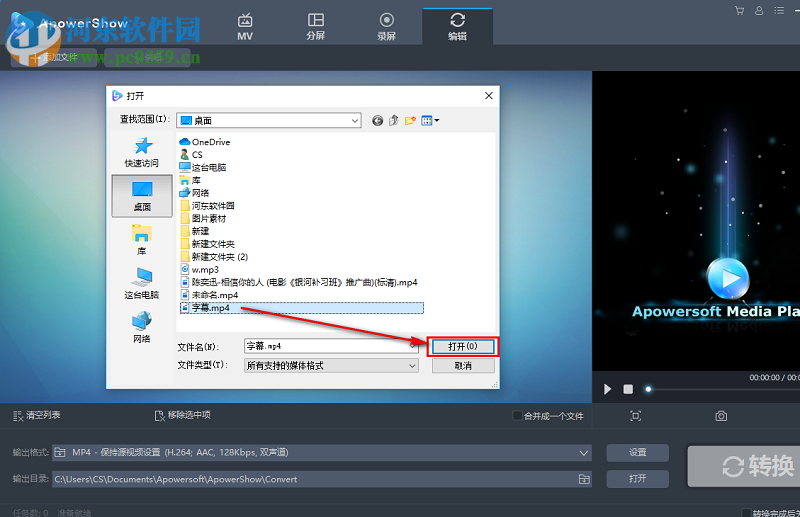800x517 pixels.
Task: Select the CS user folder
Action: (x=191, y=155)
